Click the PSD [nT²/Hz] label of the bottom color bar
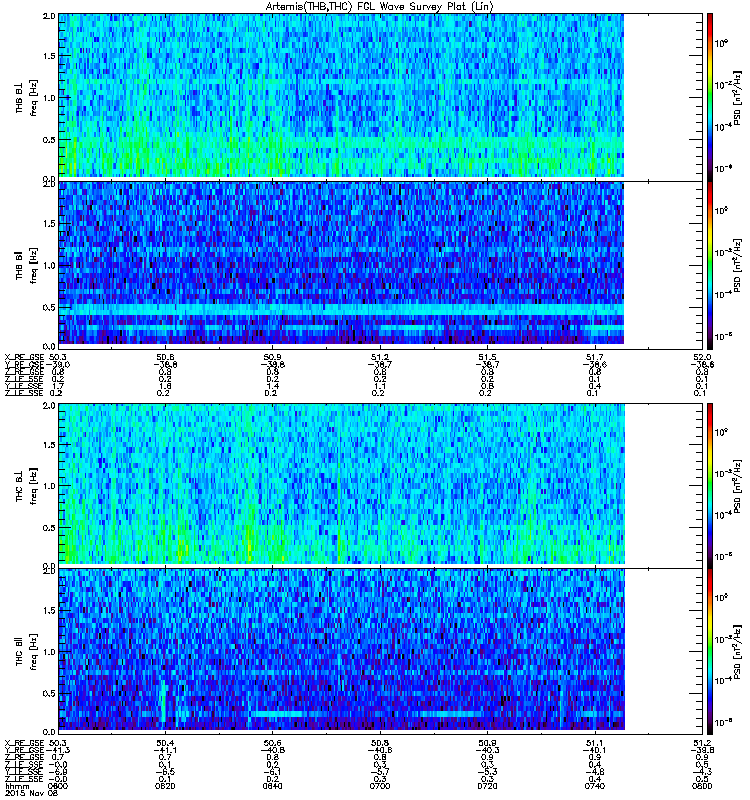This screenshot has height=800, width=750. [x=738, y=652]
